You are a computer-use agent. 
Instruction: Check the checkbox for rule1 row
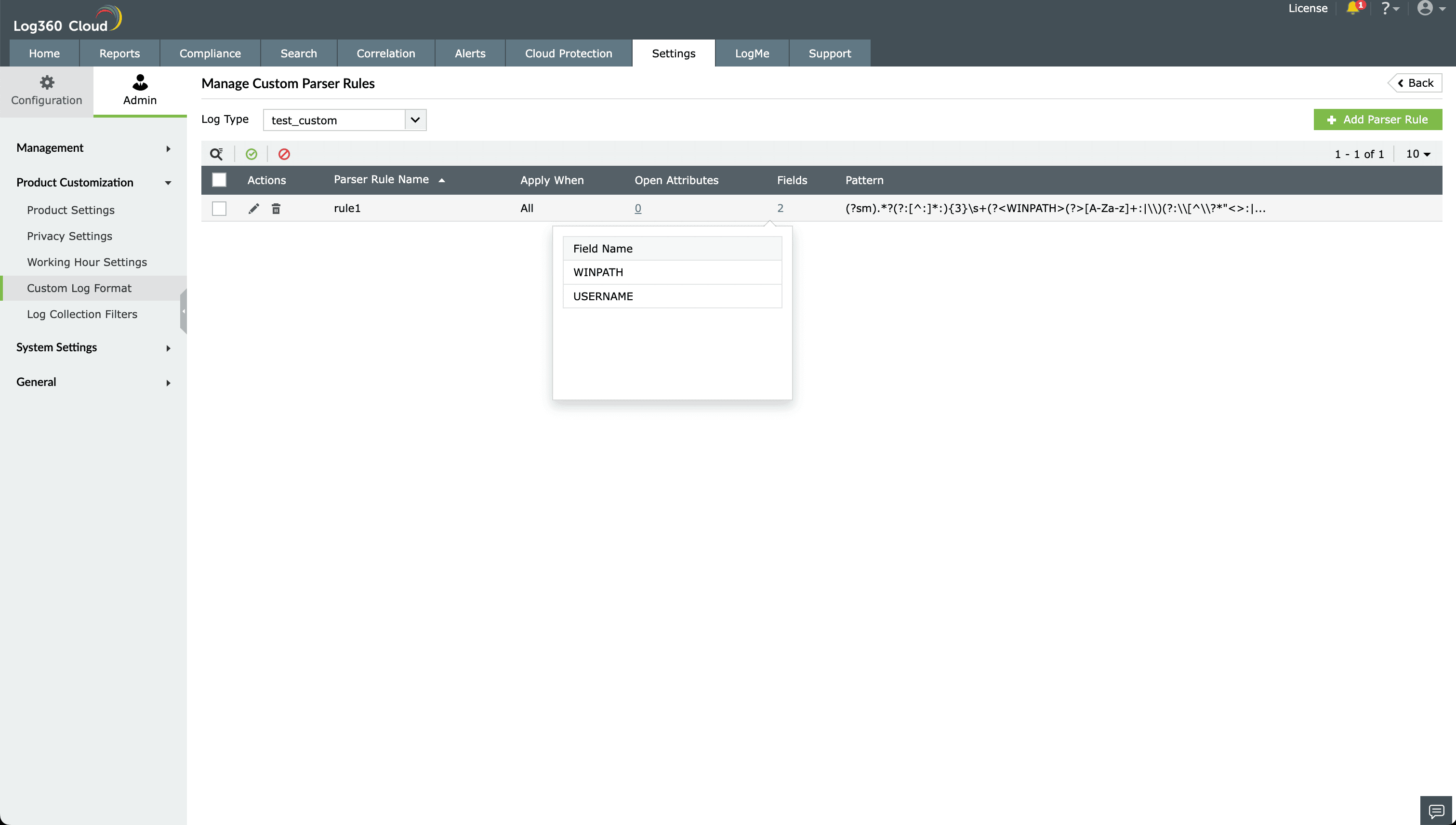219,209
